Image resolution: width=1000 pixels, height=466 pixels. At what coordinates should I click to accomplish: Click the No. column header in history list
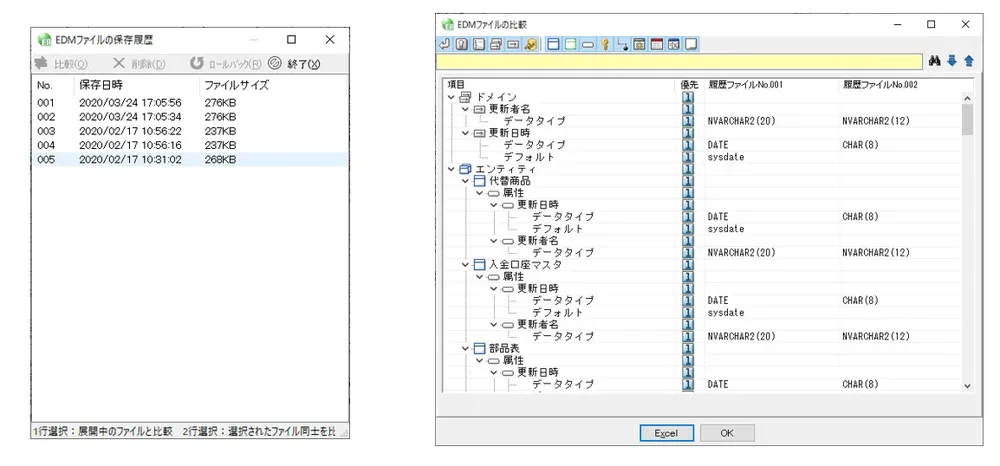[53, 85]
